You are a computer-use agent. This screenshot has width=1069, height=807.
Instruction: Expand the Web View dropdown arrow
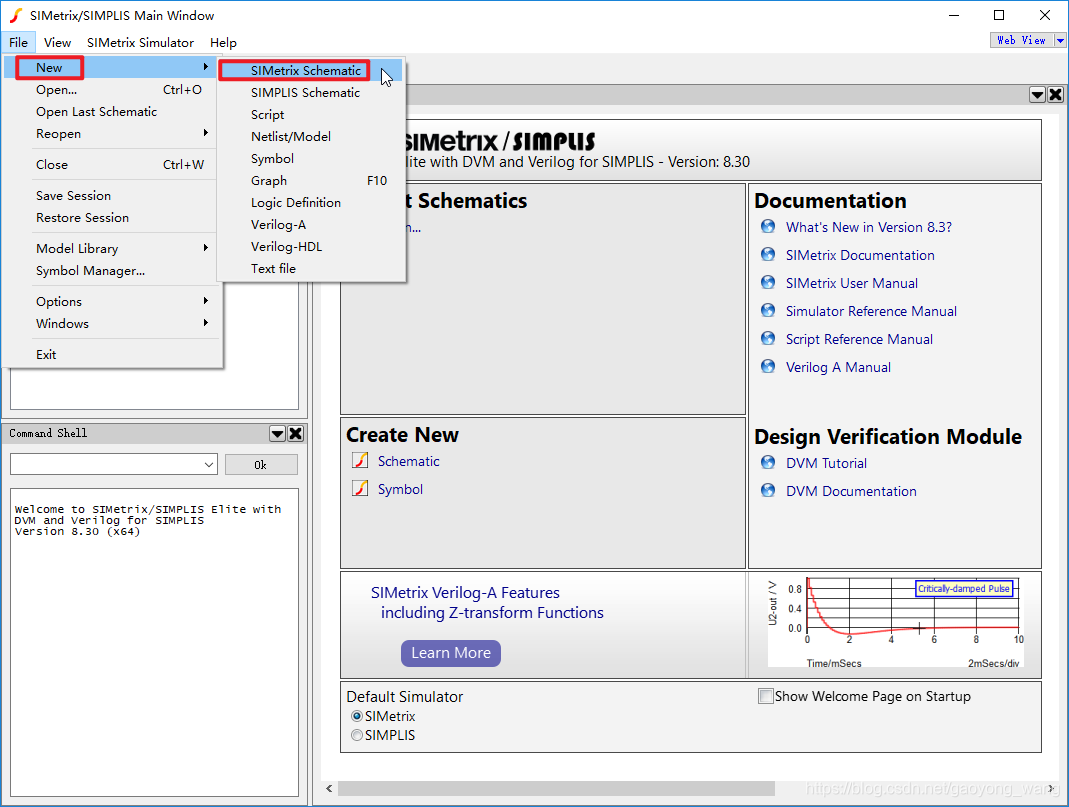coord(1061,41)
